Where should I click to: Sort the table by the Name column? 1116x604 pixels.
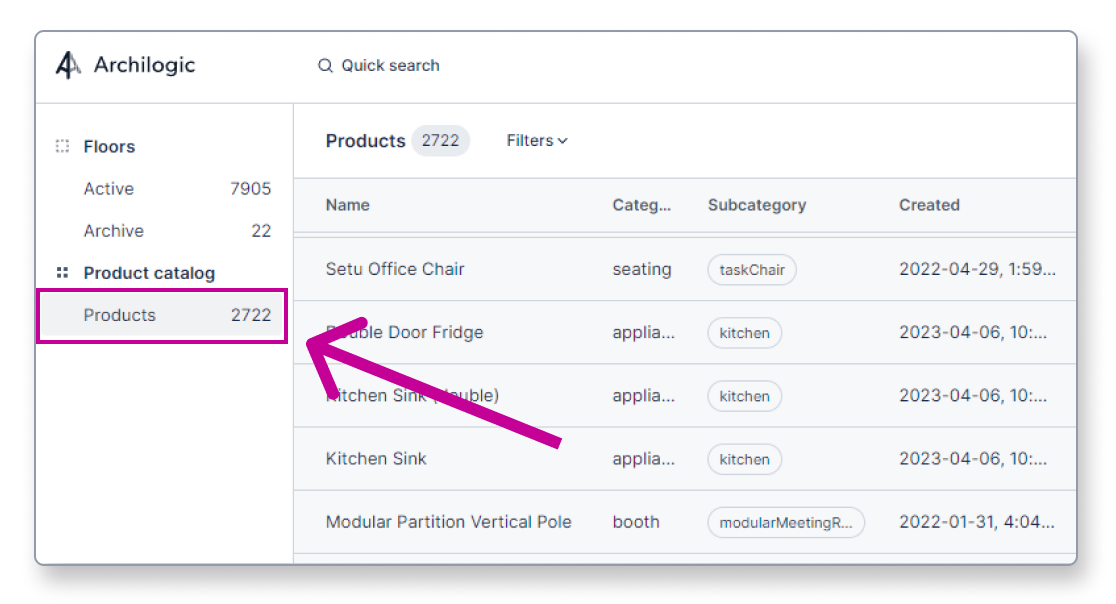point(346,205)
